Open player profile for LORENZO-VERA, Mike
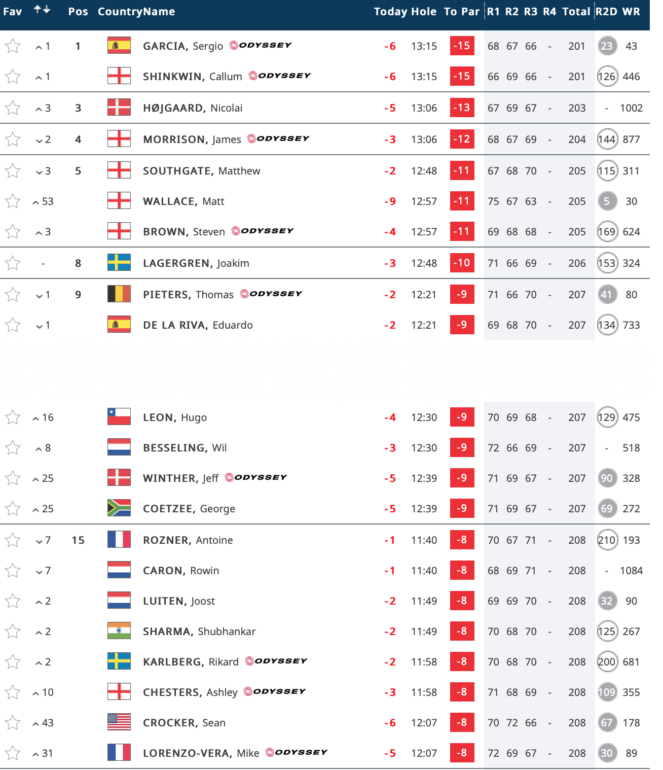663x770 pixels. click(201, 753)
